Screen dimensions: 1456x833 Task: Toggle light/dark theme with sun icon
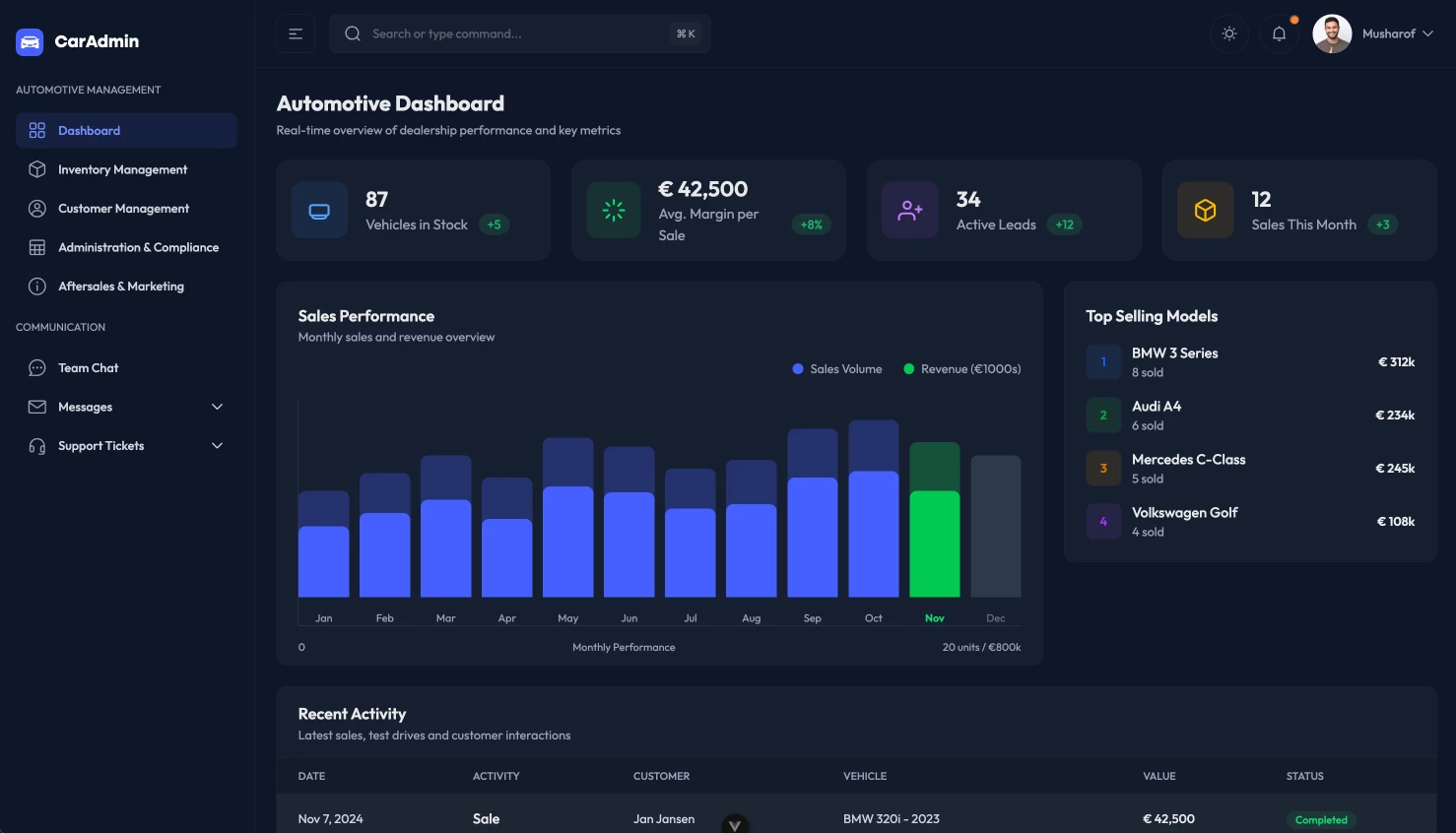1229,33
